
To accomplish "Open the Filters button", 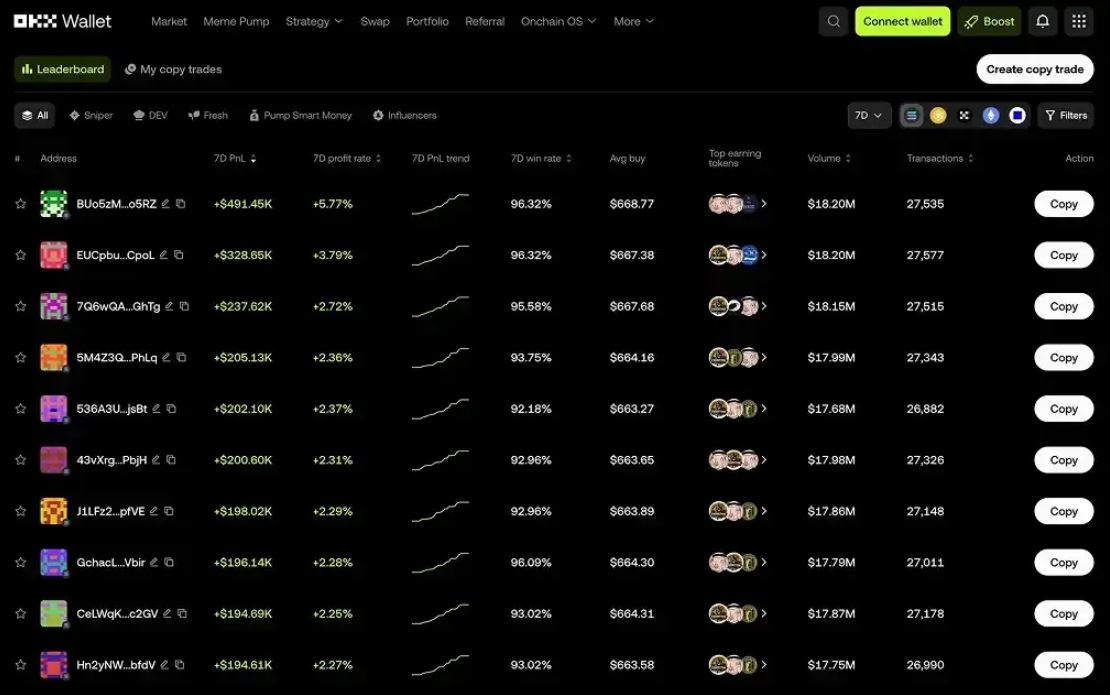I will coord(1066,115).
